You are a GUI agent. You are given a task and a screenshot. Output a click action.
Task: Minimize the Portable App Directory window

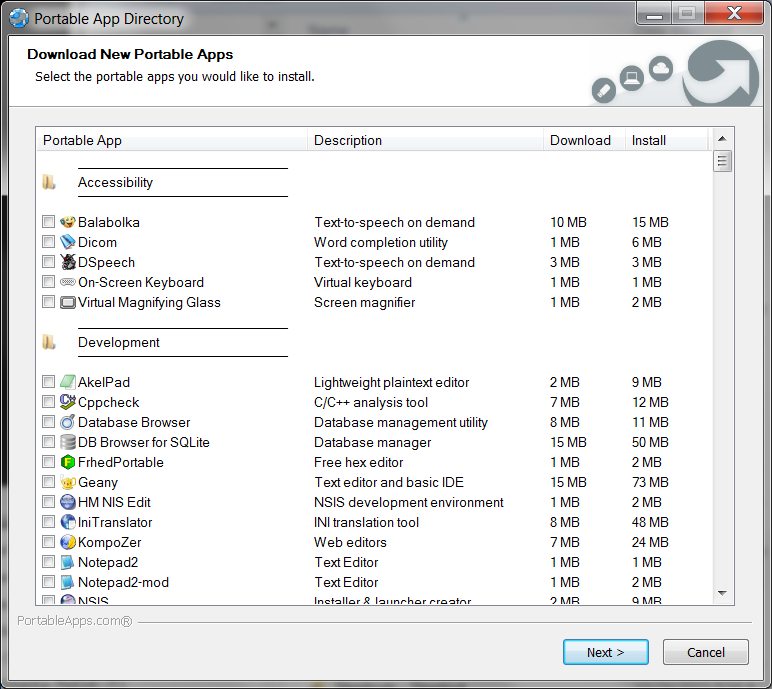pyautogui.click(x=654, y=13)
